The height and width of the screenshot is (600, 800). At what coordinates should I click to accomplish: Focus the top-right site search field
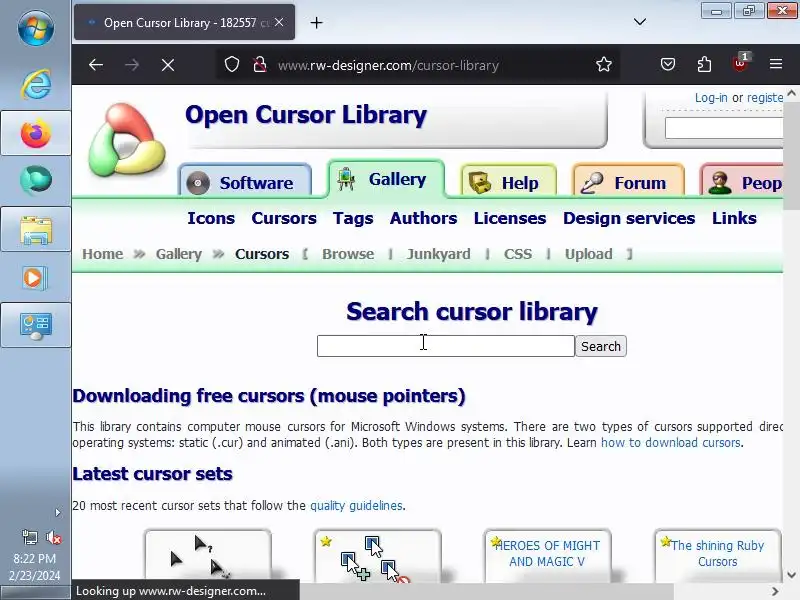[724, 128]
